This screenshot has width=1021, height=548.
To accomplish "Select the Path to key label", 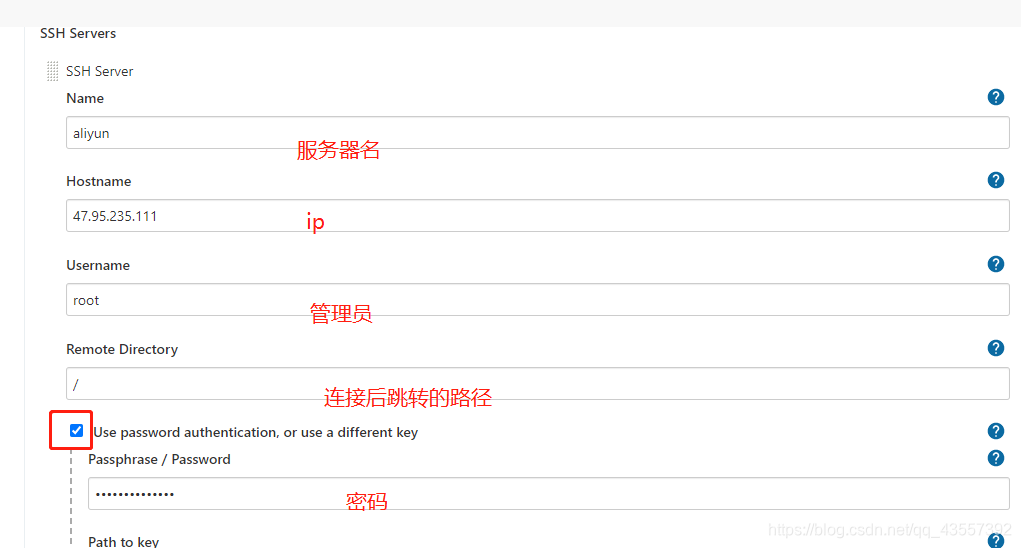I will click(124, 541).
